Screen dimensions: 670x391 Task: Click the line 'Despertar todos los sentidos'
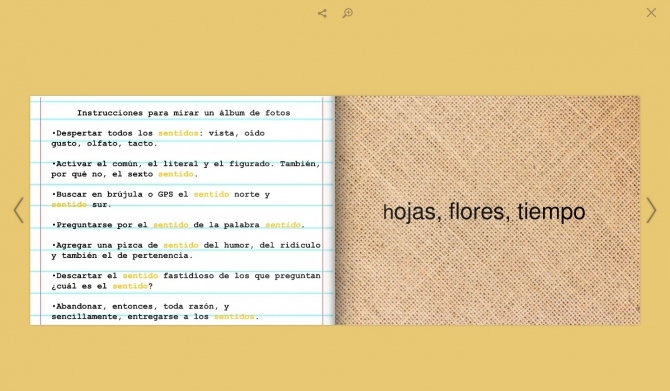[158, 133]
